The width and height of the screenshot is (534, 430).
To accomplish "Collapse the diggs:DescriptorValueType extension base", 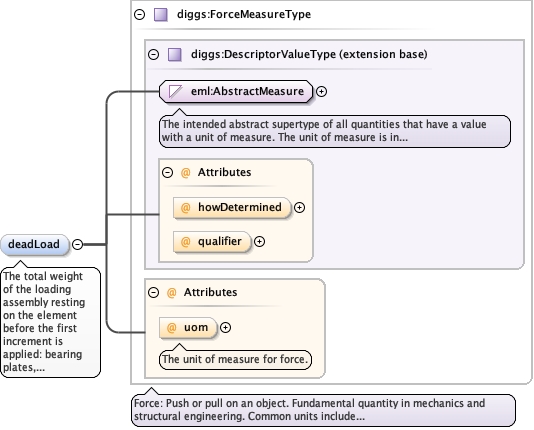I will click(154, 54).
